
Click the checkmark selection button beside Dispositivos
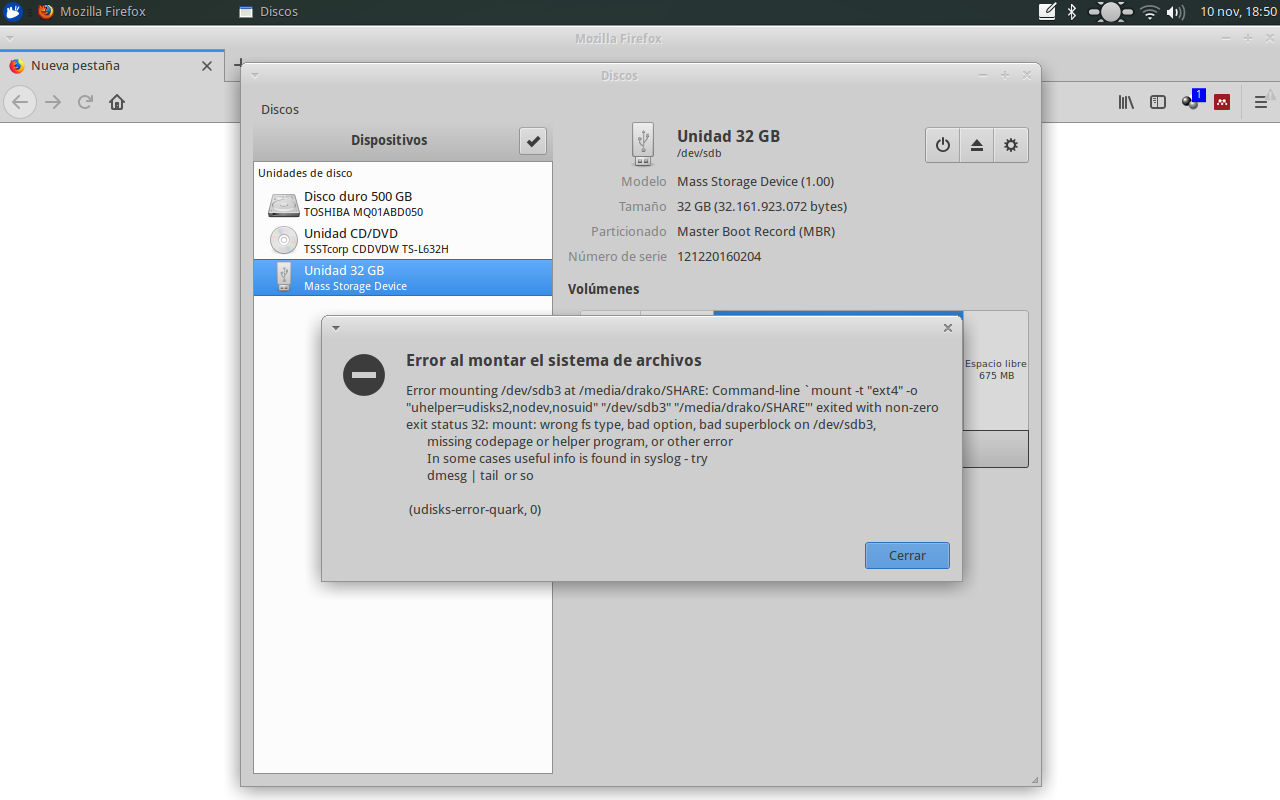click(533, 141)
